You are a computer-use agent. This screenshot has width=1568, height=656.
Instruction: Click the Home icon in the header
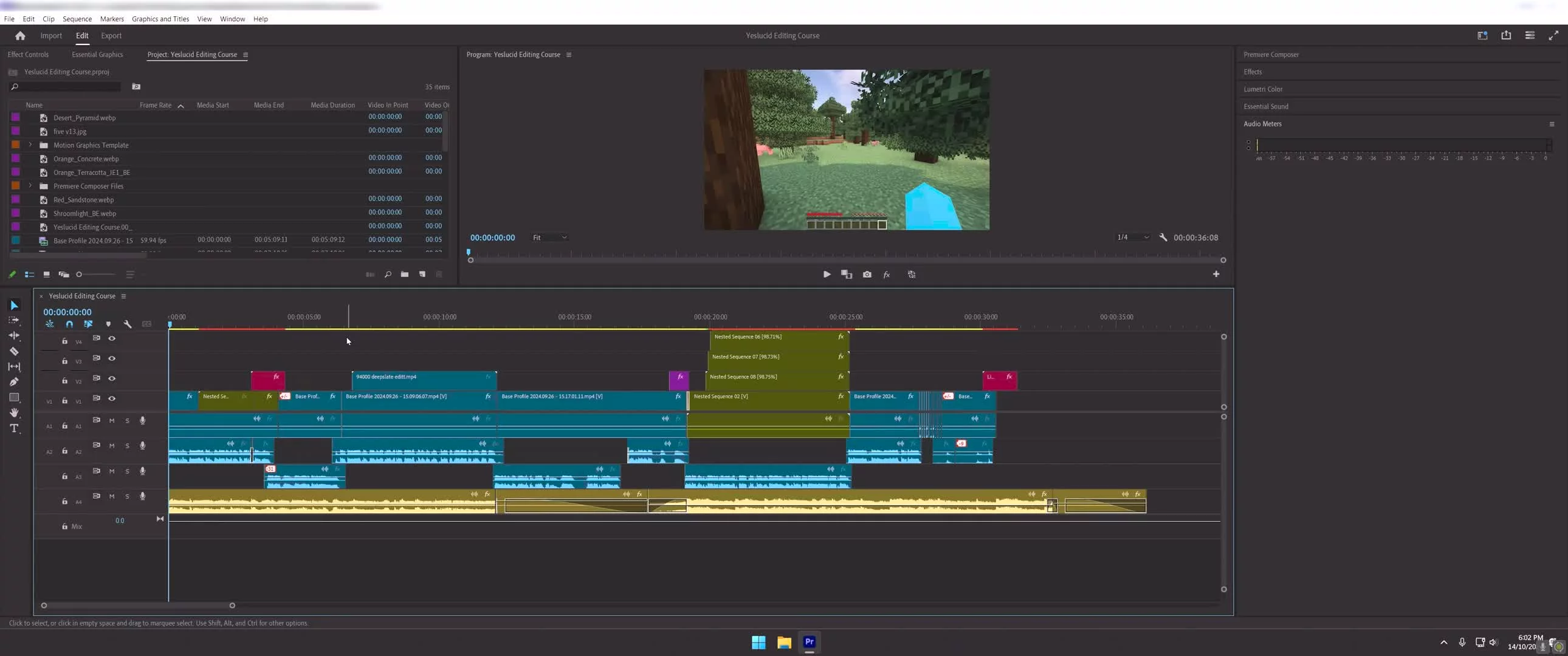[x=20, y=35]
